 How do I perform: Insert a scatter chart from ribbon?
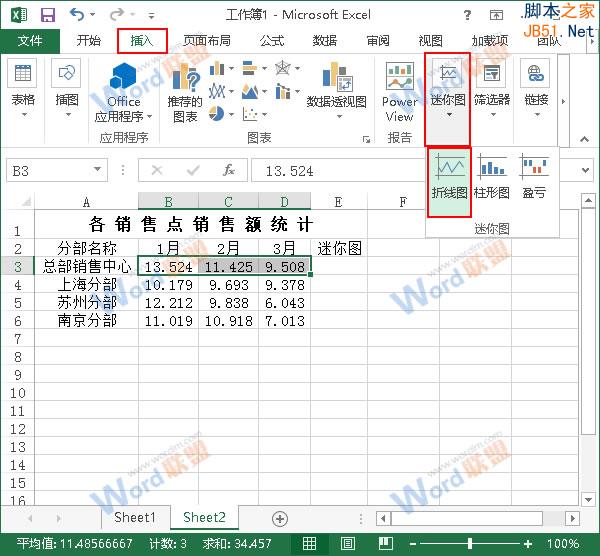250,114
